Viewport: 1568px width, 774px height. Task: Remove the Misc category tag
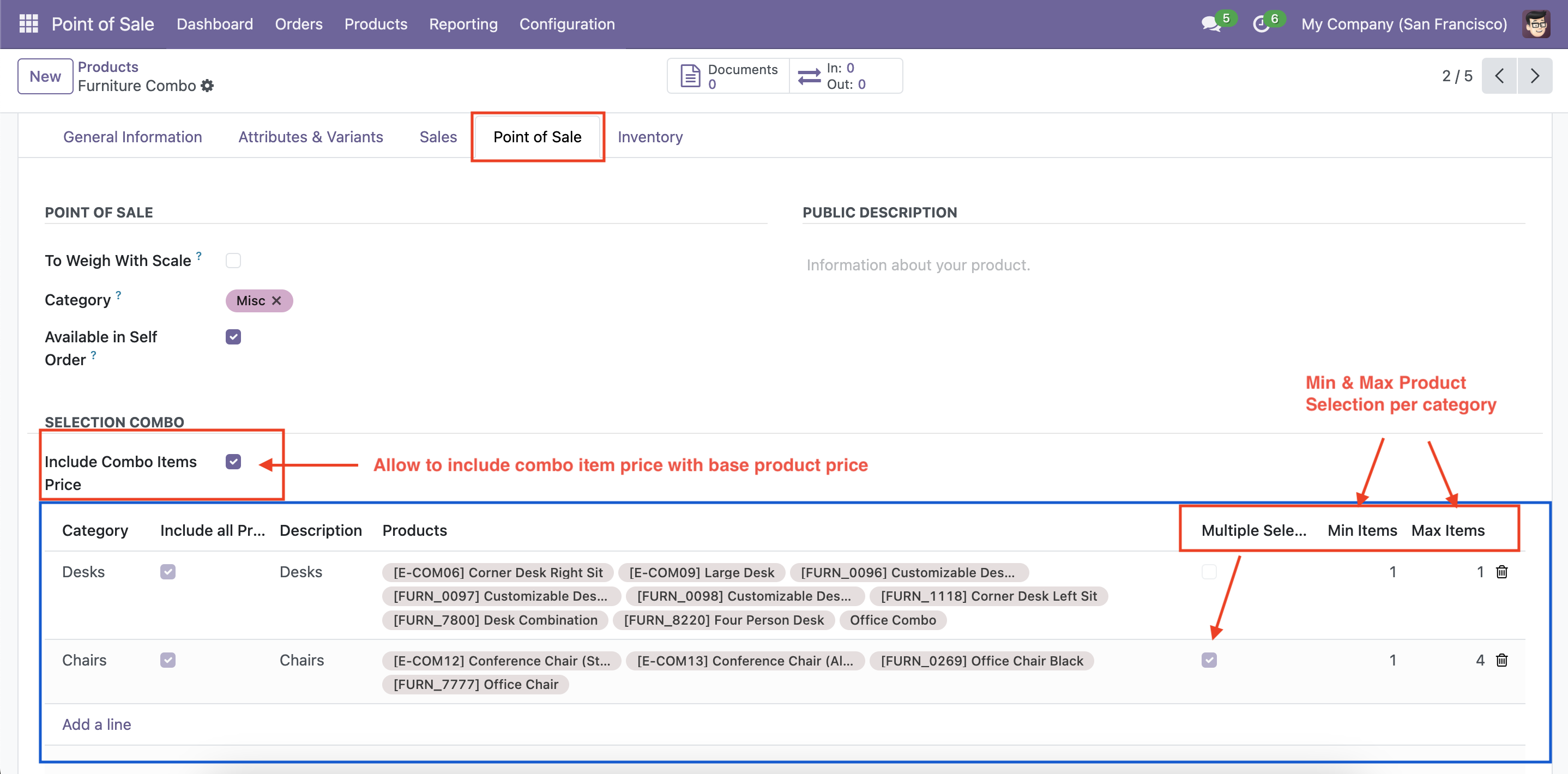click(x=276, y=300)
